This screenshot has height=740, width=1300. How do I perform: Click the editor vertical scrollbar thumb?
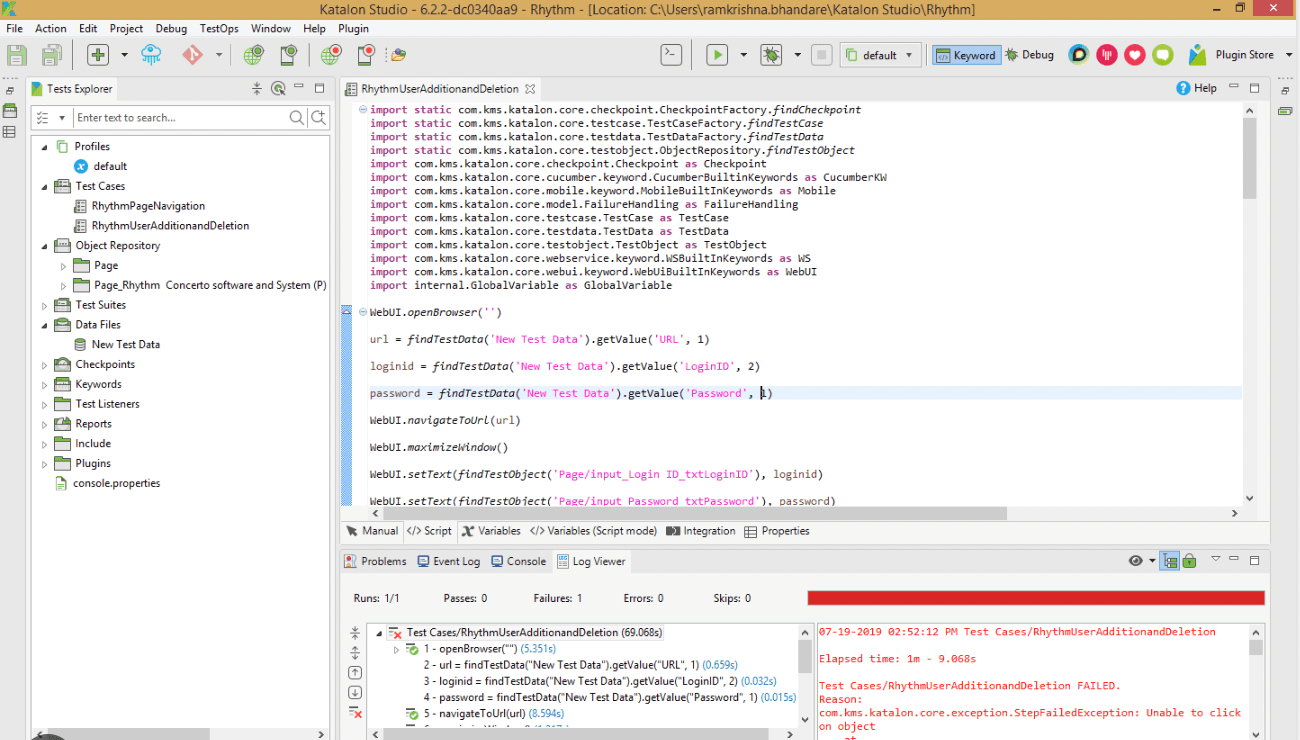pyautogui.click(x=1249, y=158)
